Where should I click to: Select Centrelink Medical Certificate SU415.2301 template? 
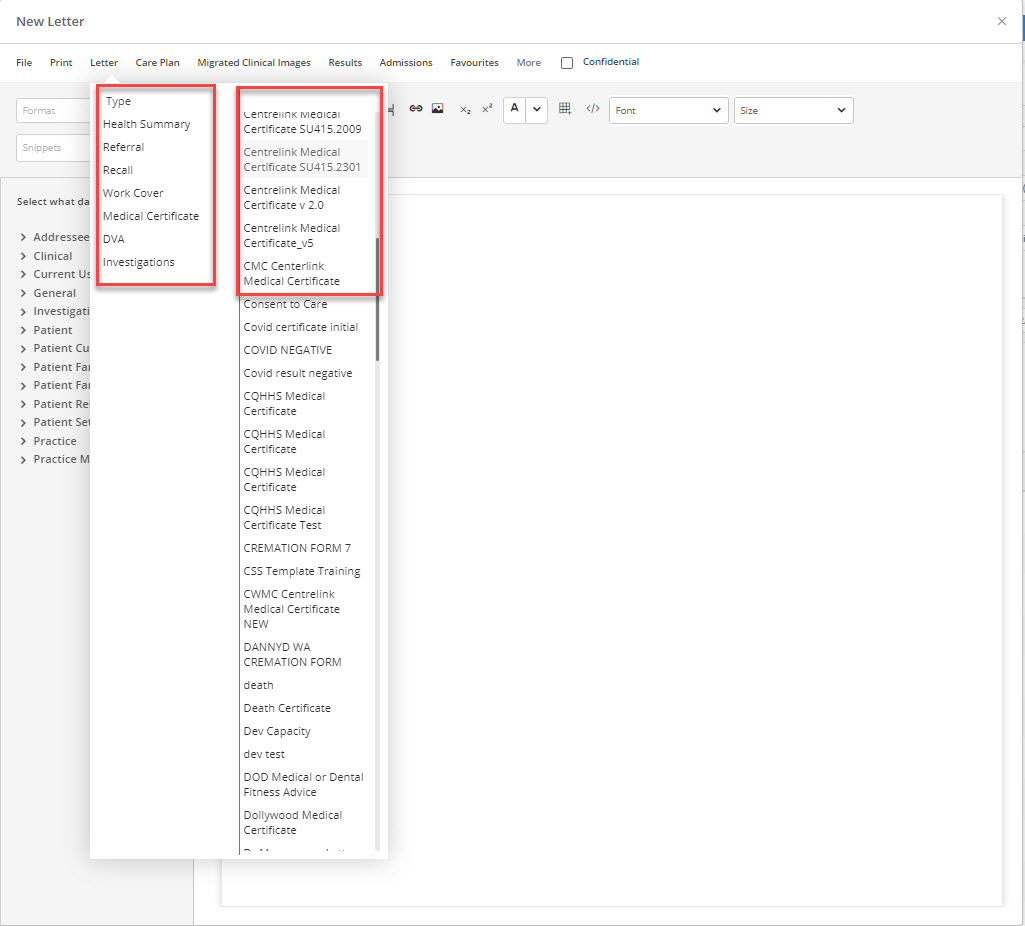tap(302, 159)
